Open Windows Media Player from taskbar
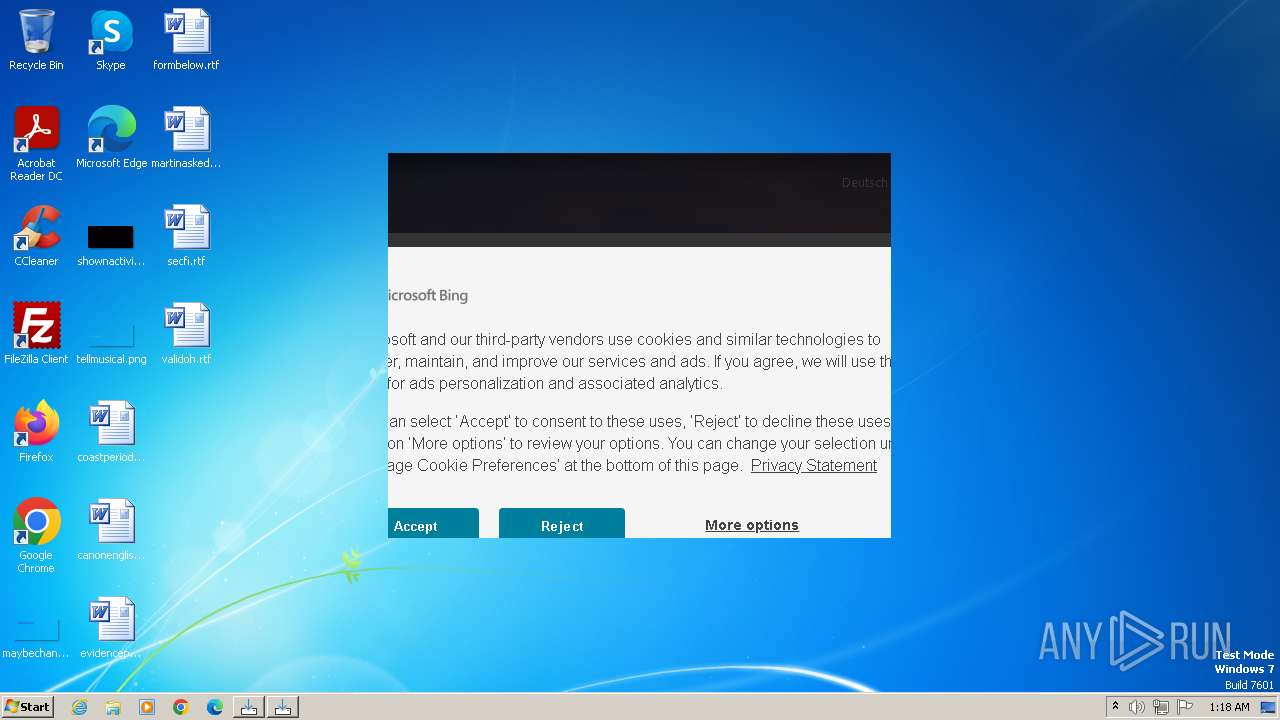Image resolution: width=1280 pixels, height=720 pixels. (x=147, y=707)
